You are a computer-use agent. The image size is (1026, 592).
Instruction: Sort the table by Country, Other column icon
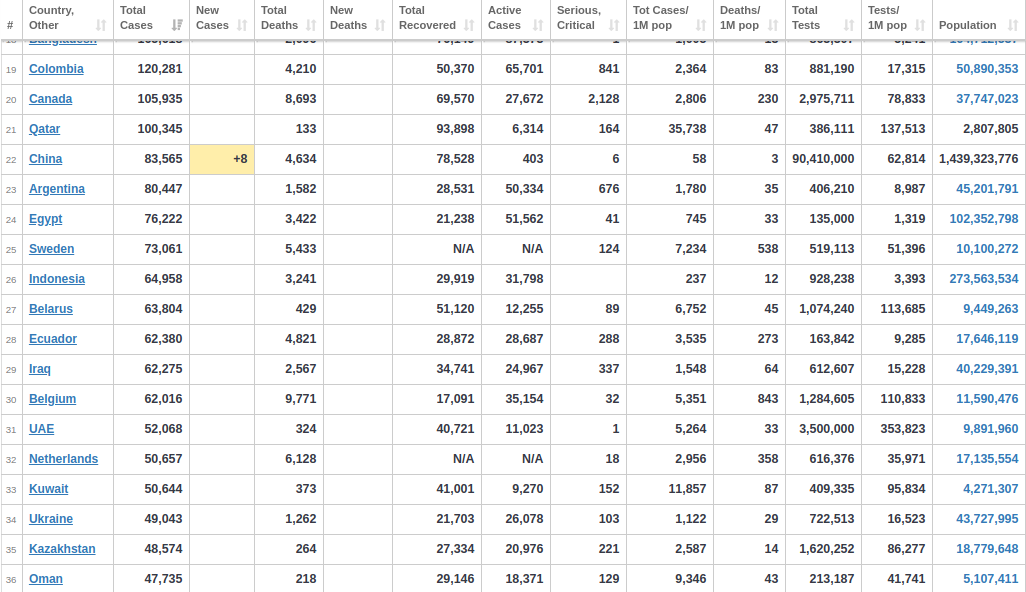[101, 26]
